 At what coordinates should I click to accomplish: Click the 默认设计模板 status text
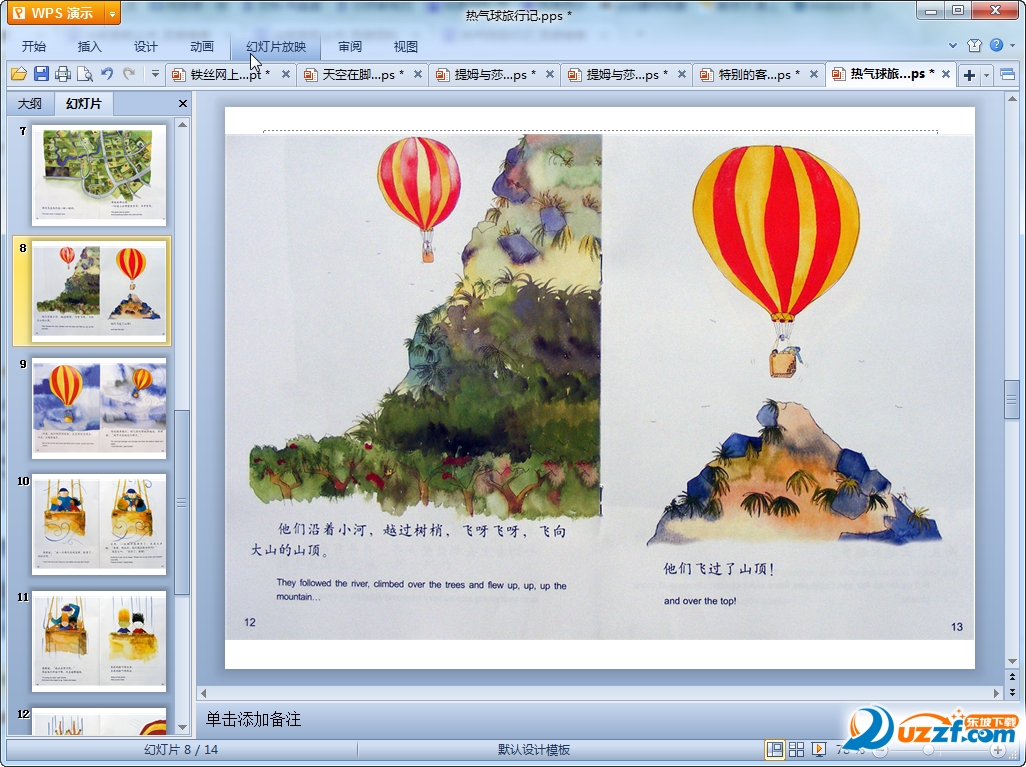(534, 749)
